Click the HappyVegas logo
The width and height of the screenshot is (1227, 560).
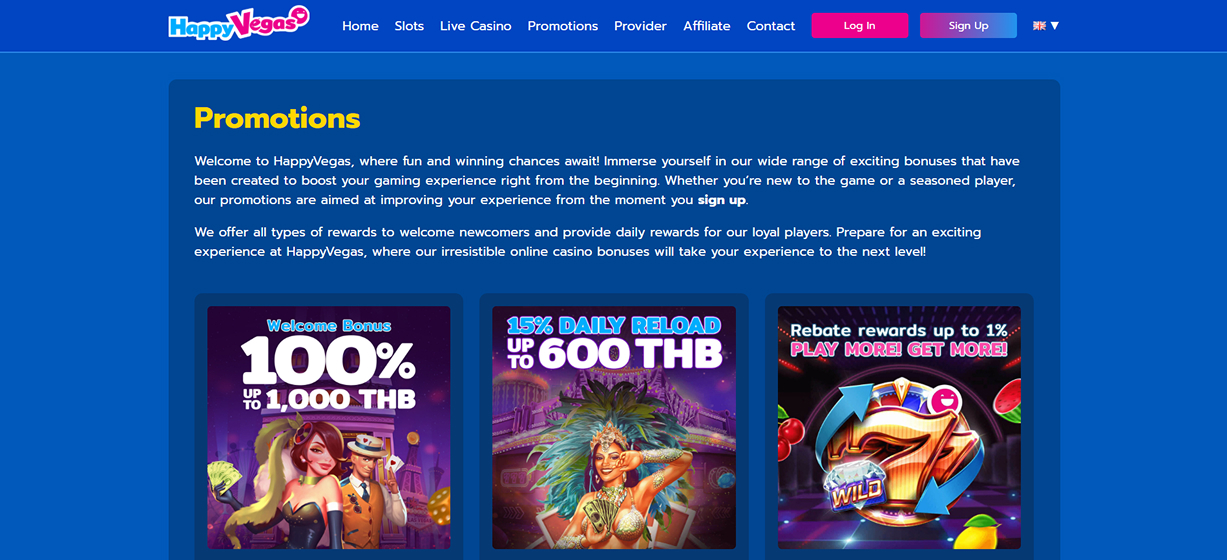click(x=238, y=23)
